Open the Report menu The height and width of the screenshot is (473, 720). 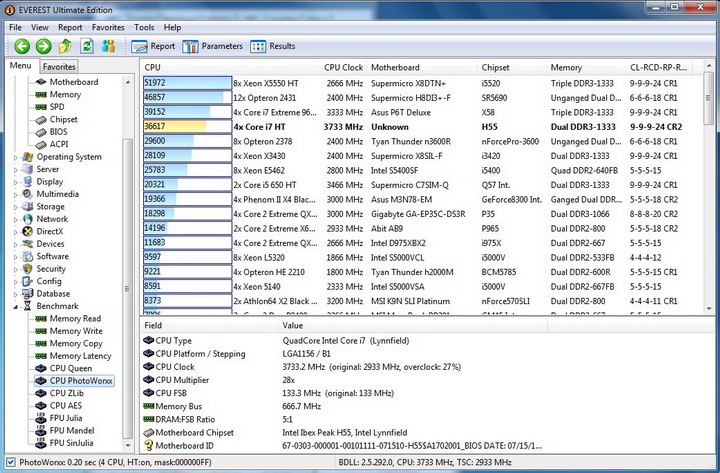(x=70, y=28)
